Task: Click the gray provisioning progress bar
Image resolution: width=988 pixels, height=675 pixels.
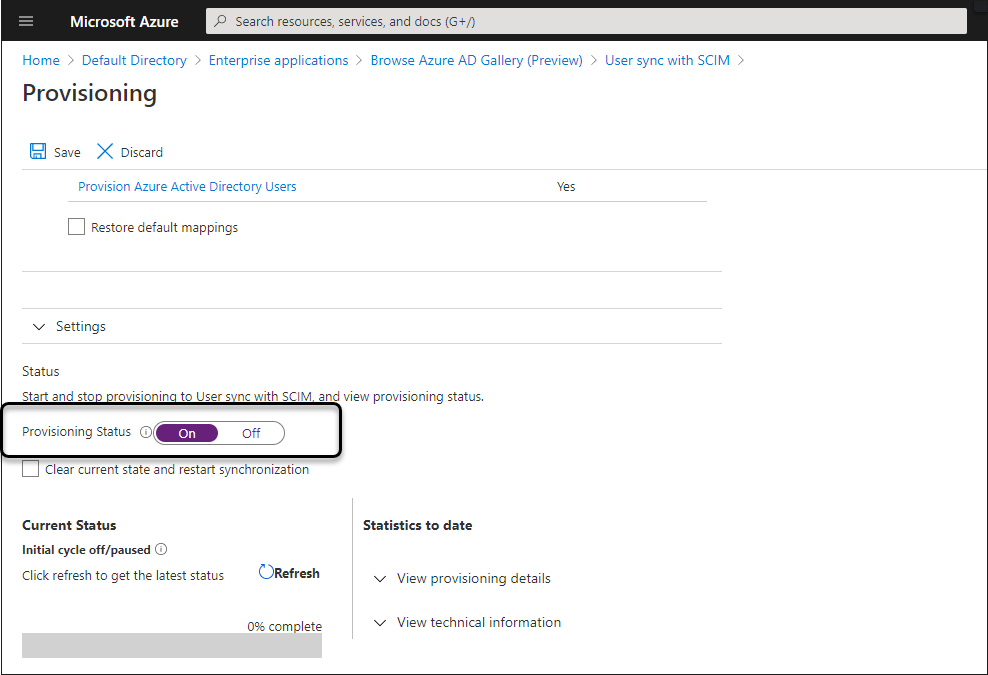Action: (172, 645)
